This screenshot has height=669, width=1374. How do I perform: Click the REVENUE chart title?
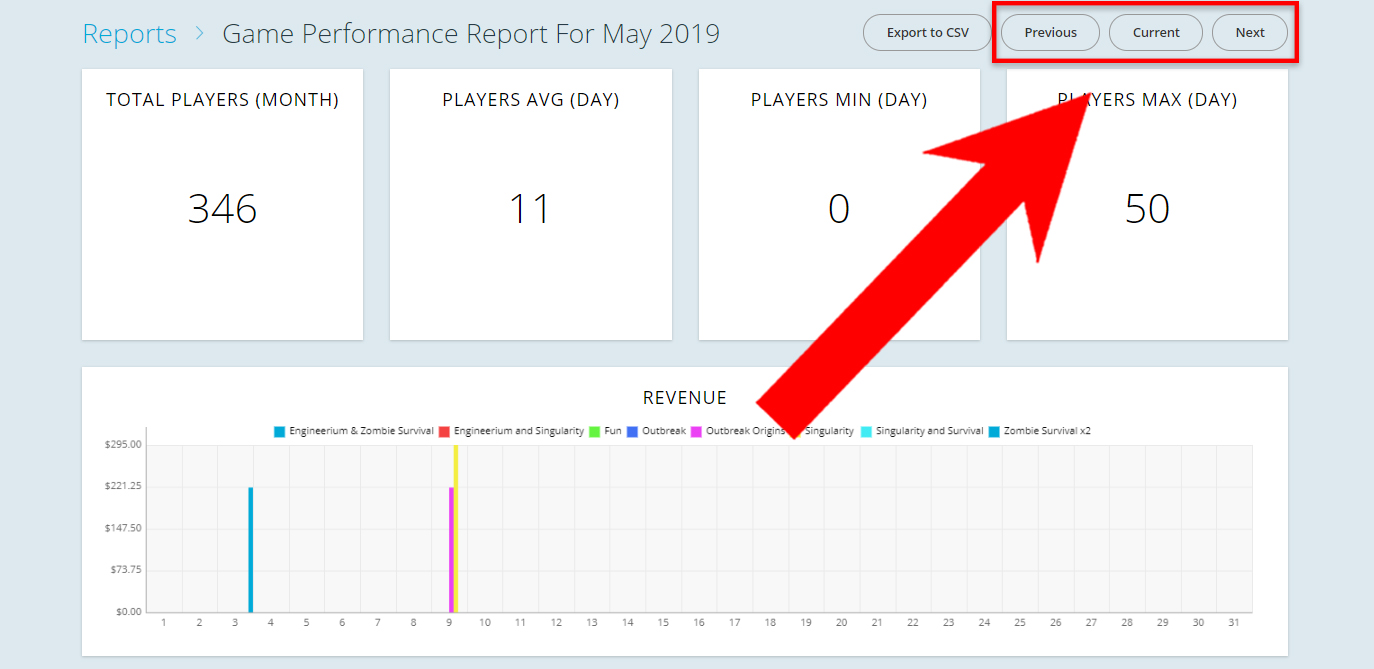(685, 398)
